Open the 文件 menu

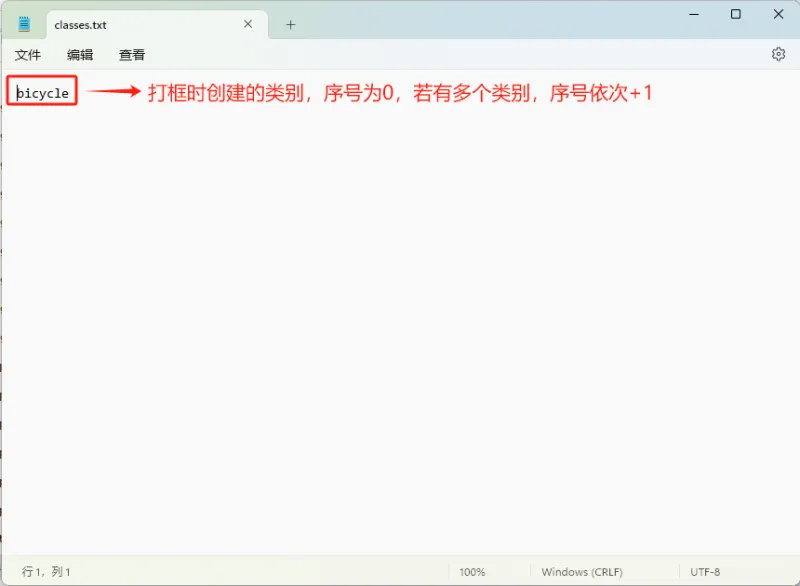tap(29, 54)
